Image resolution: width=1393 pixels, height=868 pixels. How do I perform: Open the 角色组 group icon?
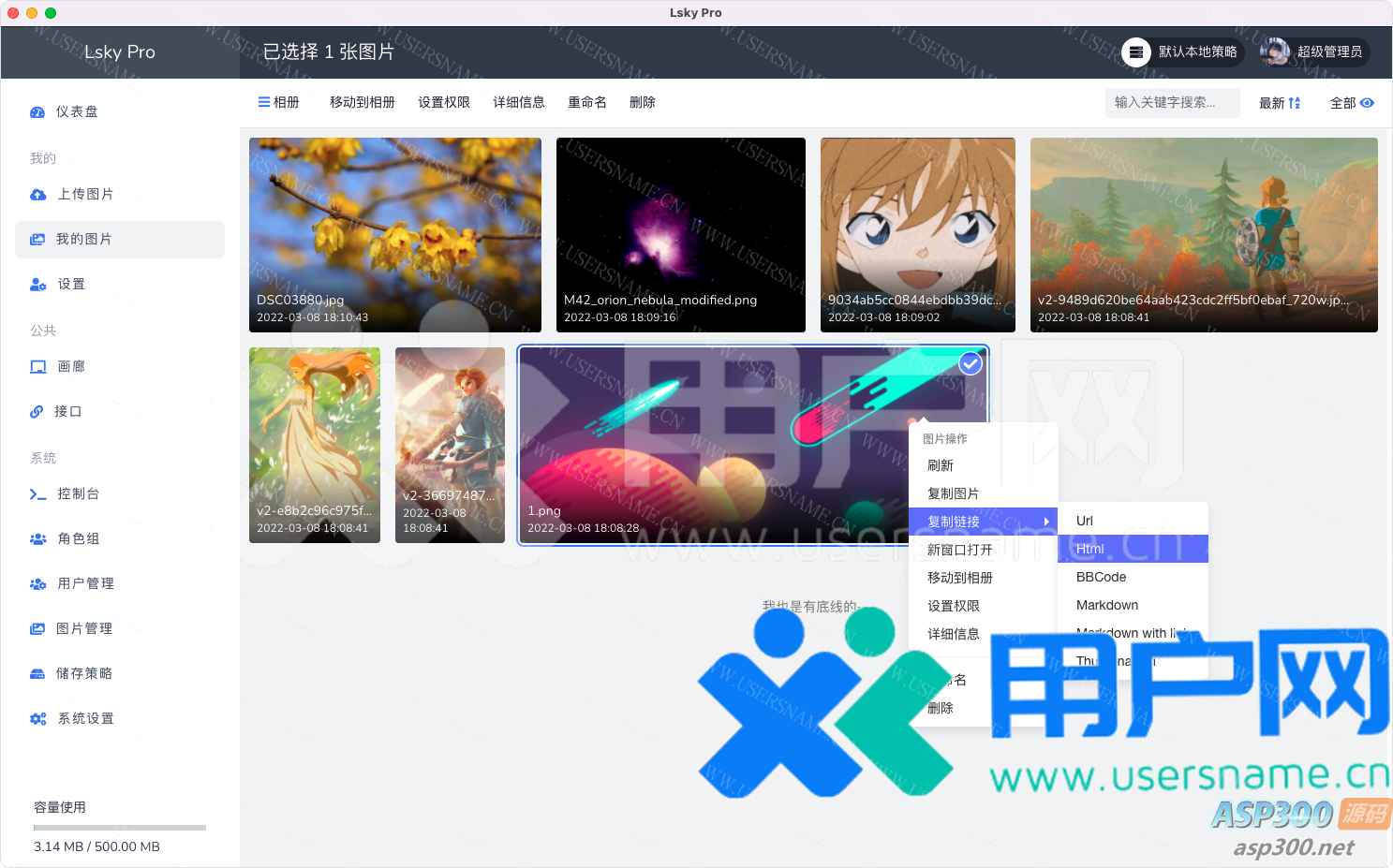[38, 539]
